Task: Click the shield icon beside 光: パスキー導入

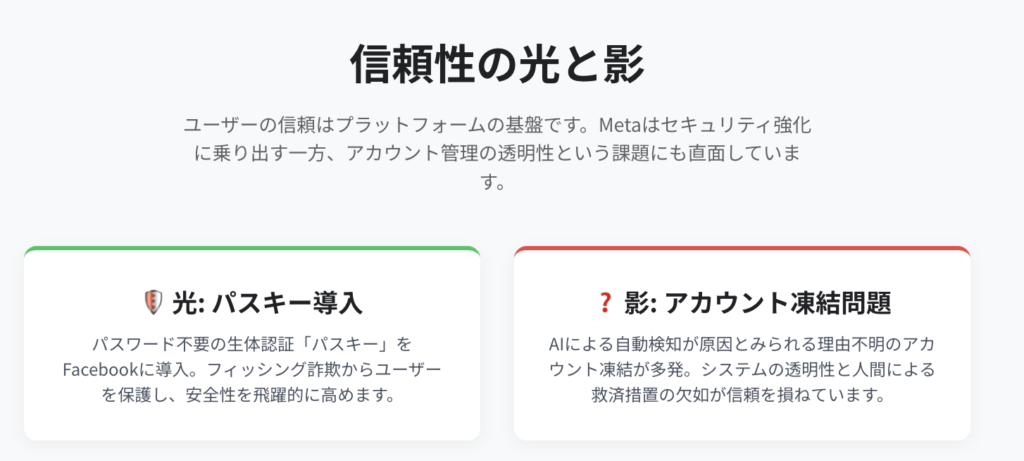Action: point(152,301)
